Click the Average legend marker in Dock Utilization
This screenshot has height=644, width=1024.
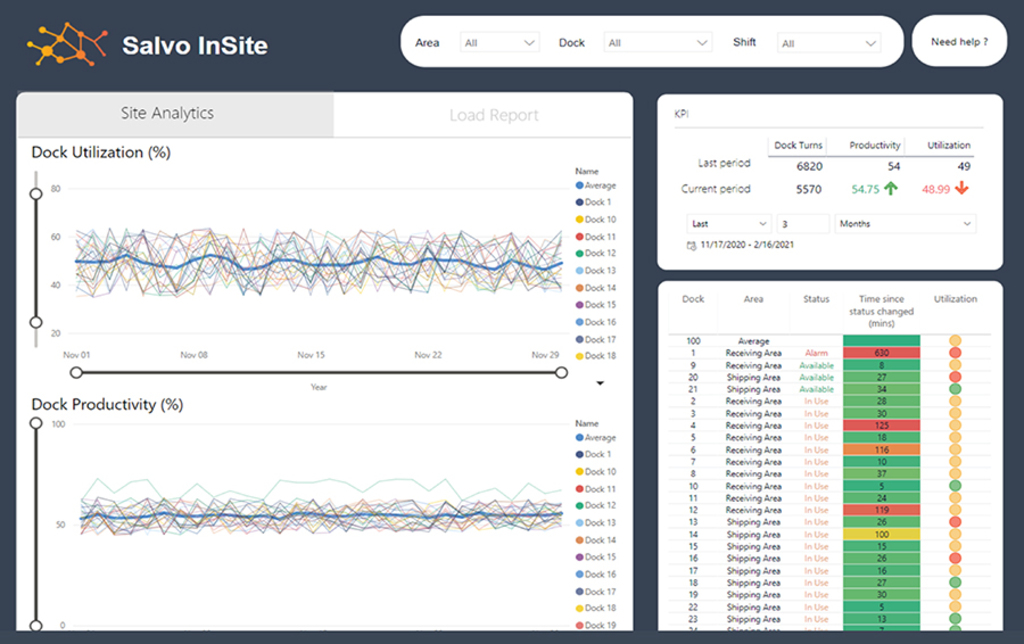point(580,185)
